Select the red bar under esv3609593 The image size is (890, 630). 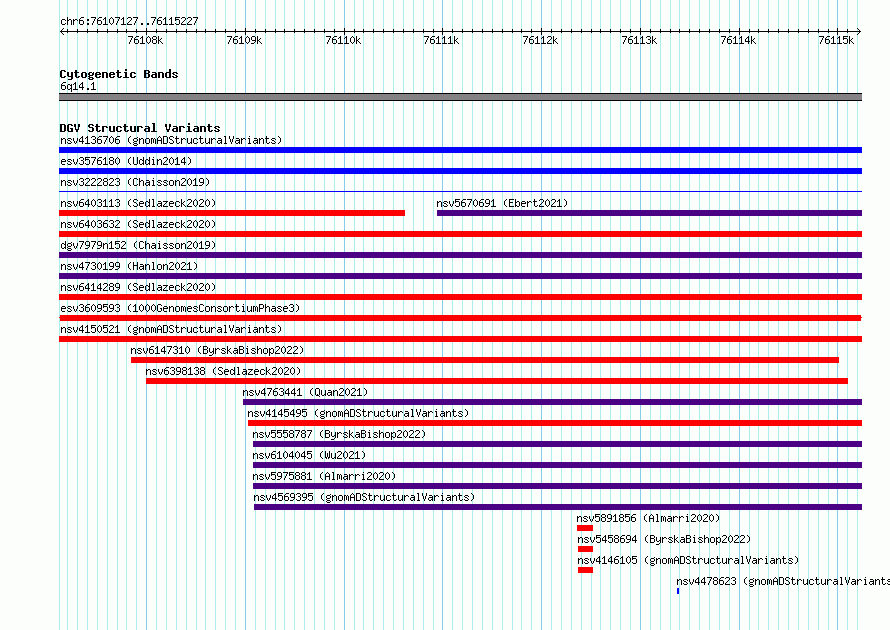click(460, 318)
